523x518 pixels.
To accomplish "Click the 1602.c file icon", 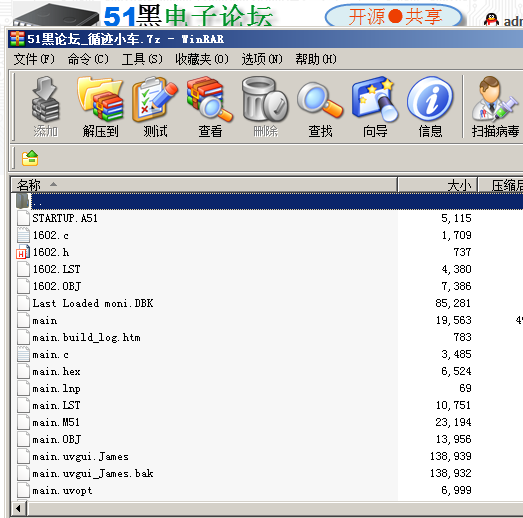I will coord(23,235).
